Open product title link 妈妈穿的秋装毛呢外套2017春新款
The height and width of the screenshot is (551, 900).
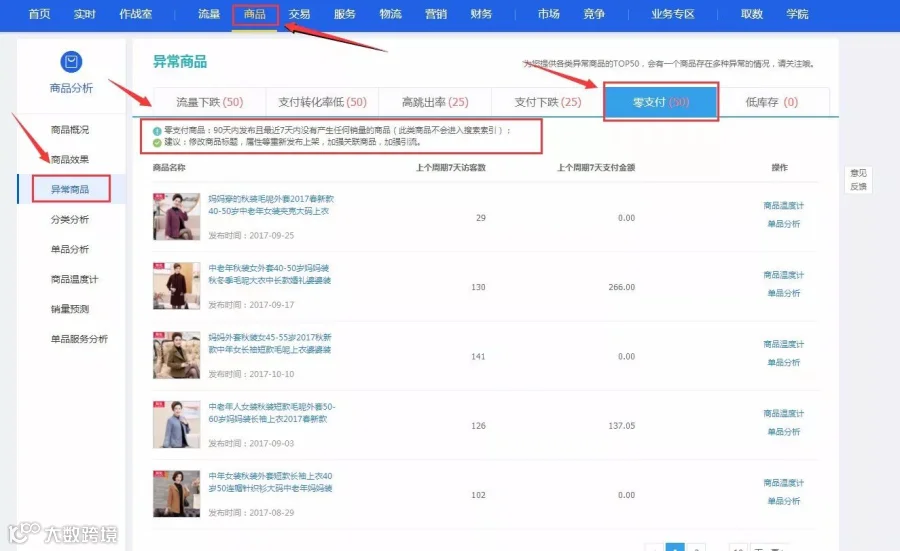(271, 199)
